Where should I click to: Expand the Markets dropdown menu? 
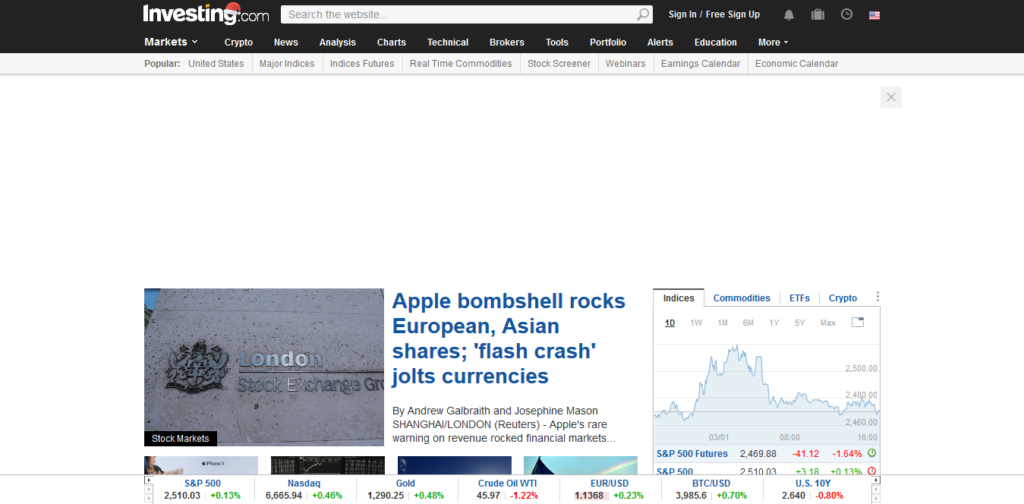(x=170, y=42)
